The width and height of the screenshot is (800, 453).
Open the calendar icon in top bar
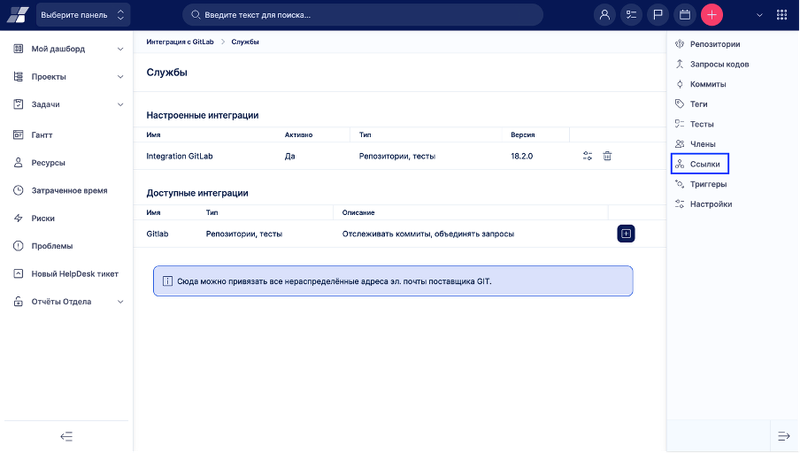685,15
